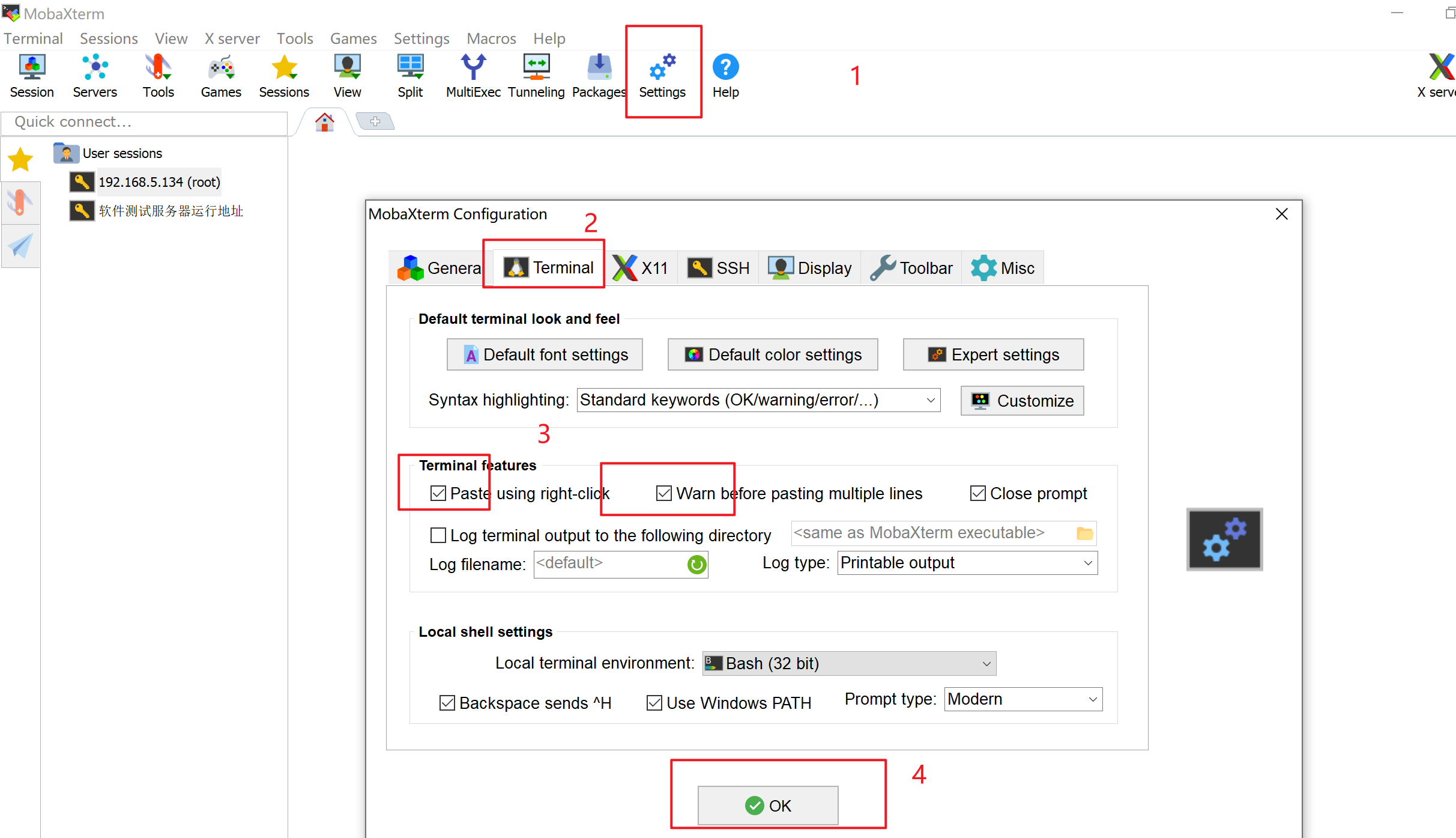The image size is (1456, 838).
Task: Toggle Paste using right-click checkbox
Action: click(x=438, y=493)
